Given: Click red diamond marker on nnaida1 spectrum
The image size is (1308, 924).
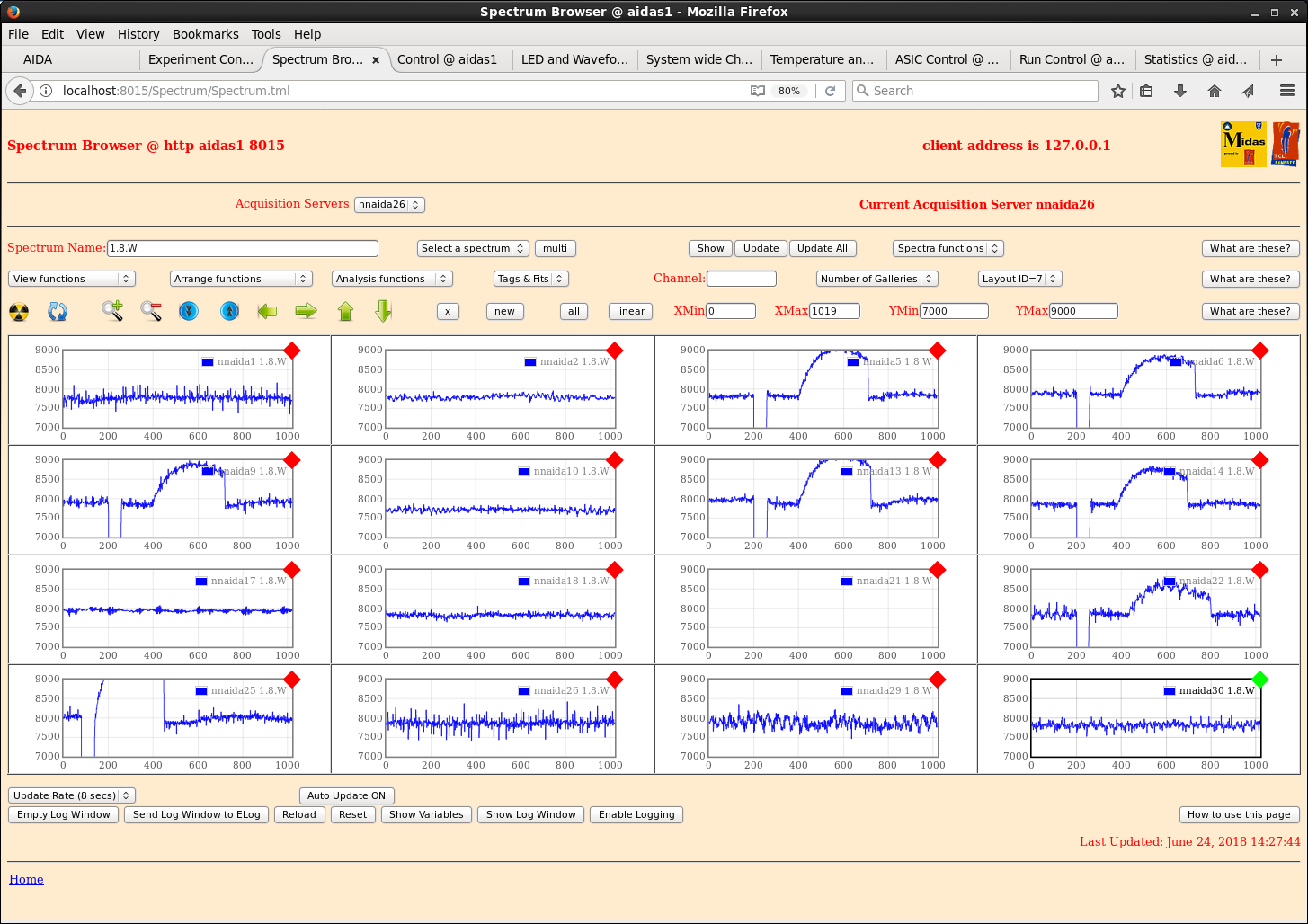Looking at the screenshot, I should point(292,351).
